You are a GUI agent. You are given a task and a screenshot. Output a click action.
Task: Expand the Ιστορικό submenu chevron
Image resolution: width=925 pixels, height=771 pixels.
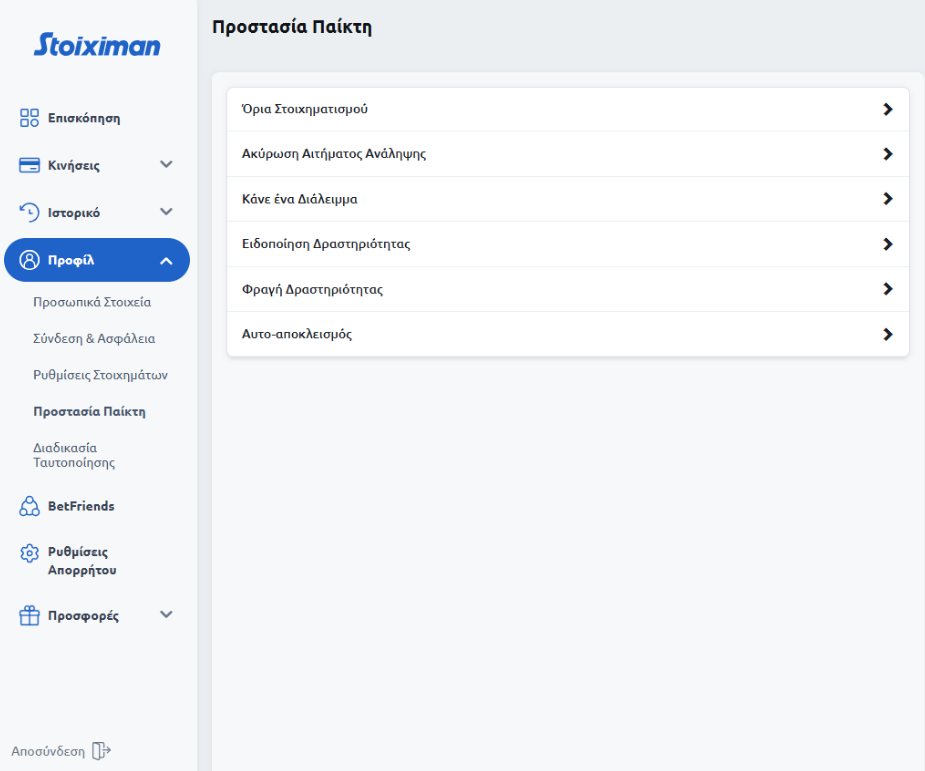click(166, 212)
